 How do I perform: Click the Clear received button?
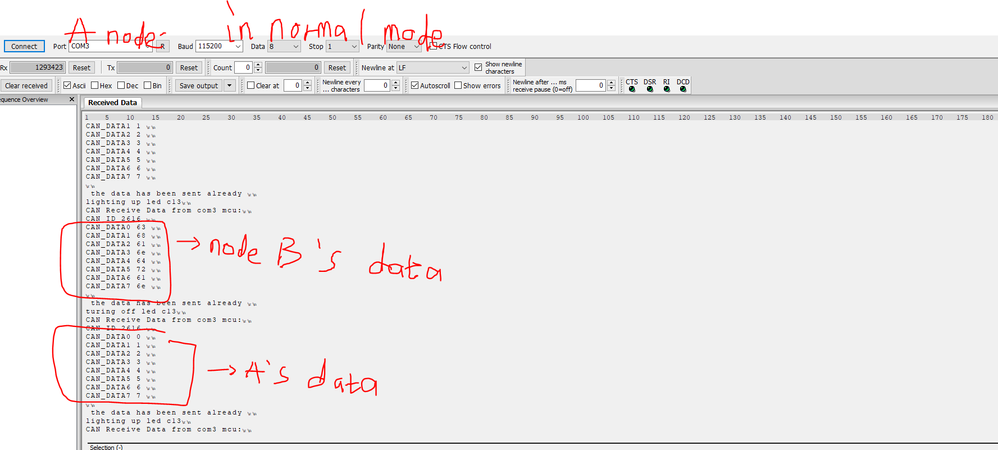tap(26, 85)
